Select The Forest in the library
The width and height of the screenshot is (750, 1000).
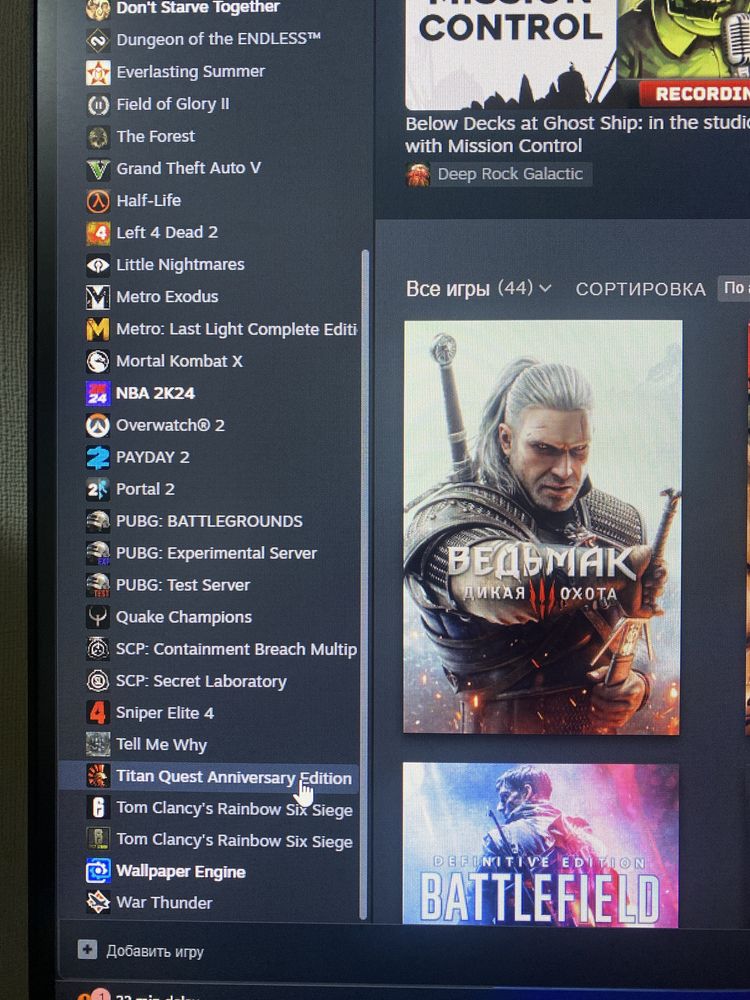(156, 136)
